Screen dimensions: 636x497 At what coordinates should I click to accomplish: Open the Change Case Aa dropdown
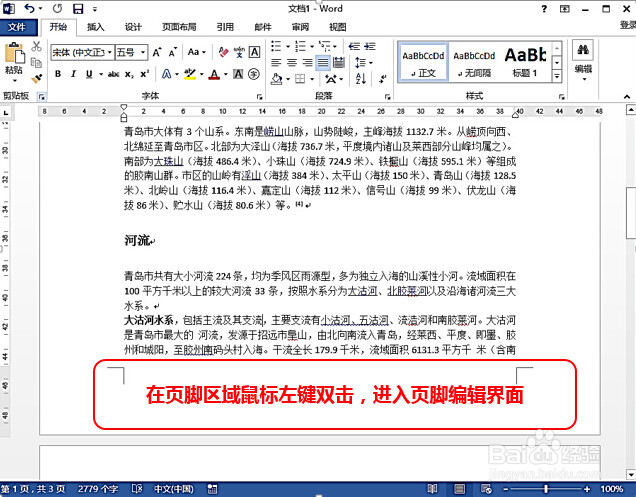(197, 52)
